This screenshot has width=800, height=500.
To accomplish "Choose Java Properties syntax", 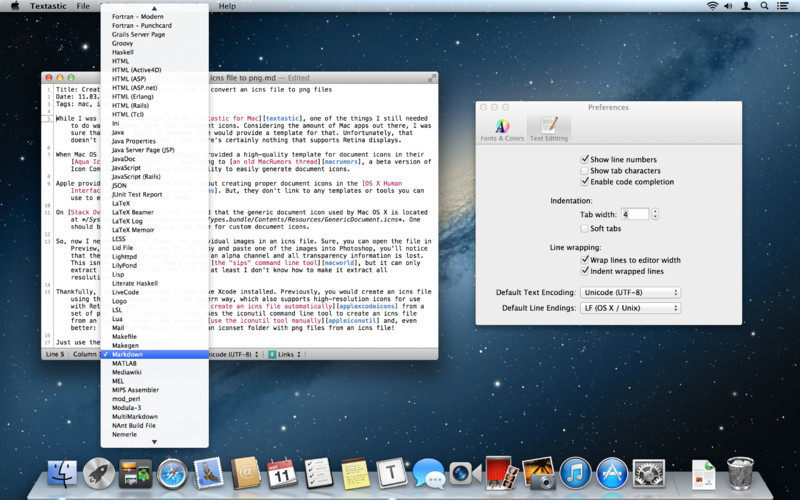I will 155,141.
